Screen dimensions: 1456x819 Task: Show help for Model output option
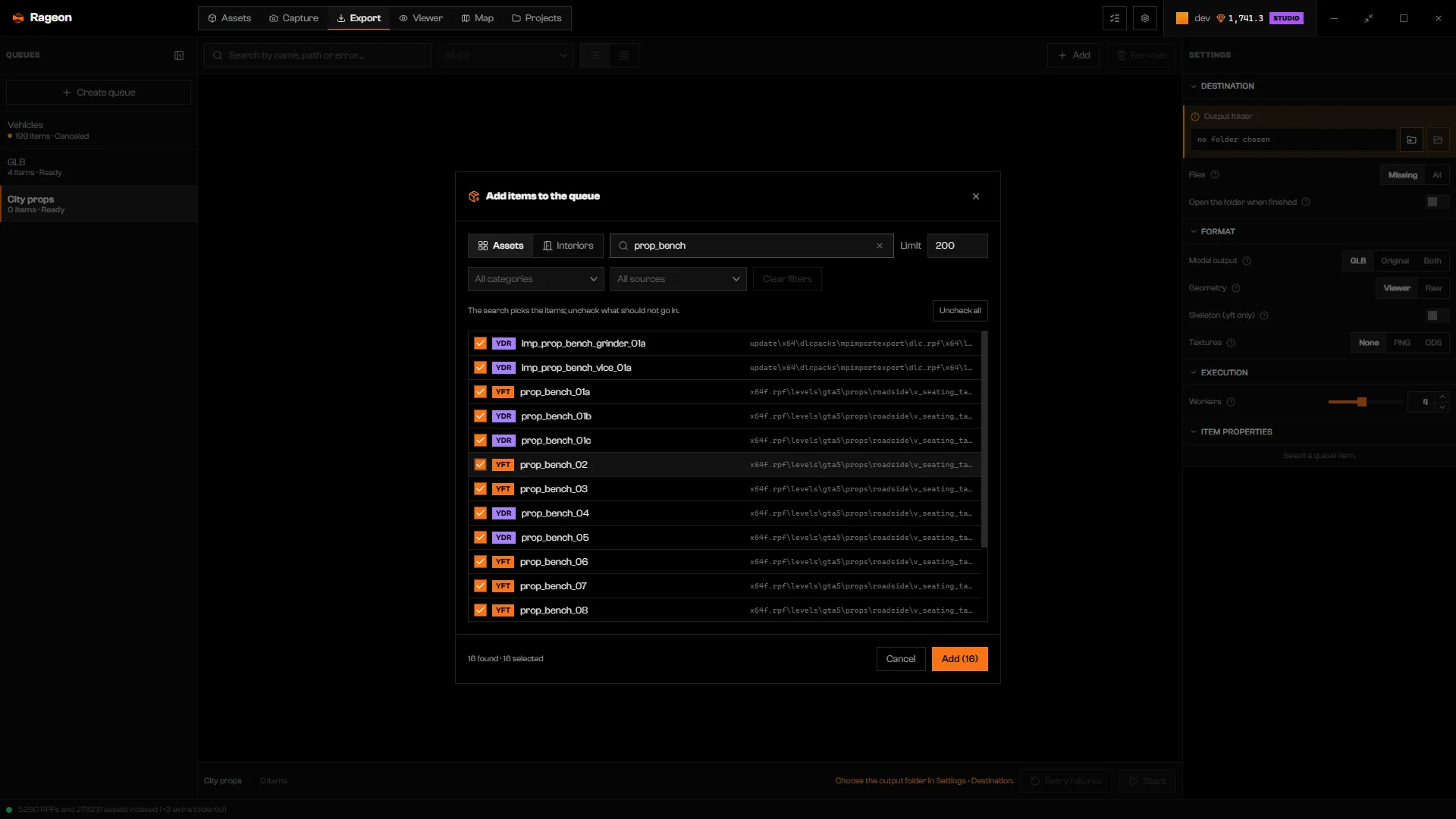coord(1247,261)
